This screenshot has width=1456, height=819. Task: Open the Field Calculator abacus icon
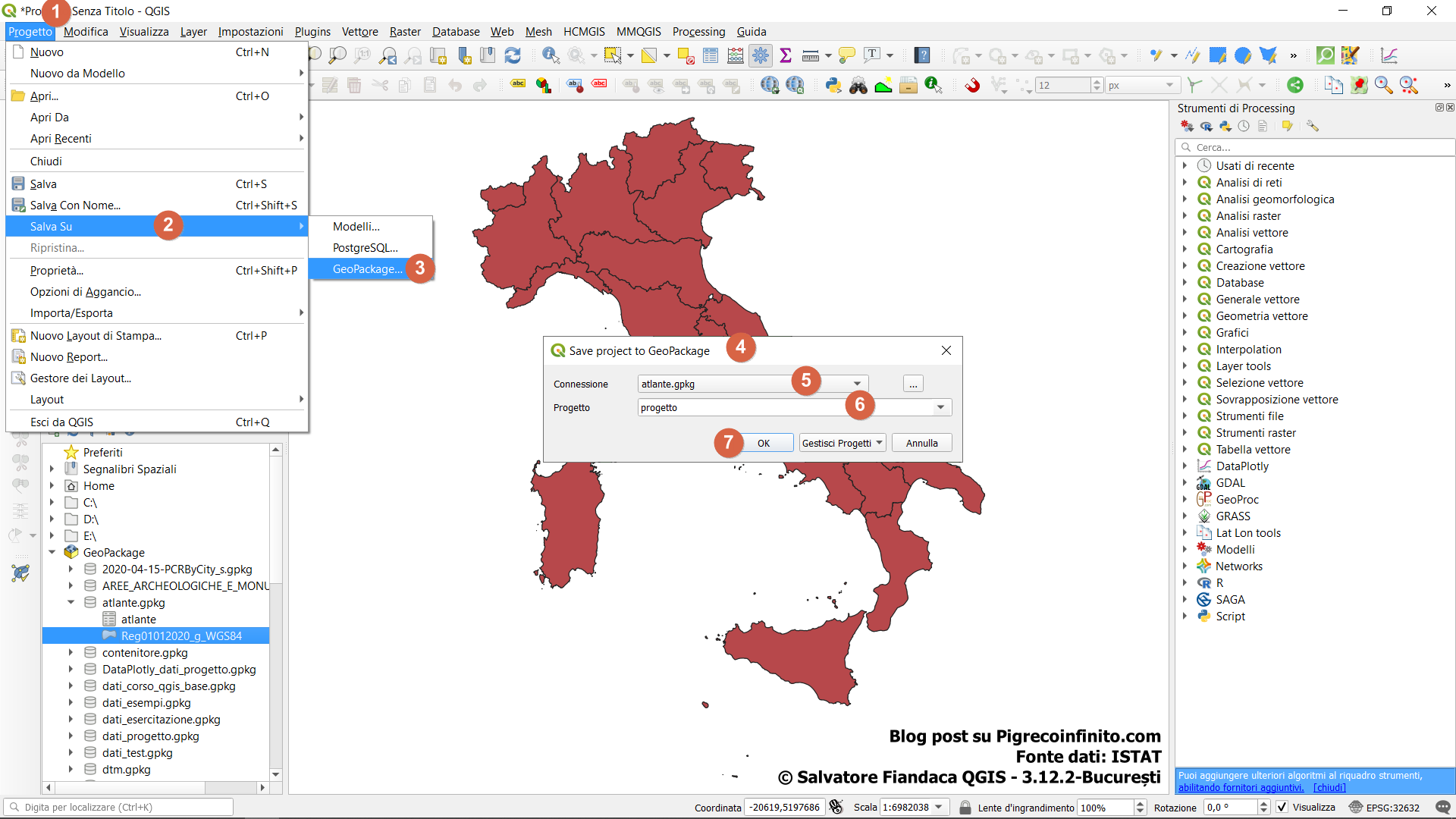735,55
